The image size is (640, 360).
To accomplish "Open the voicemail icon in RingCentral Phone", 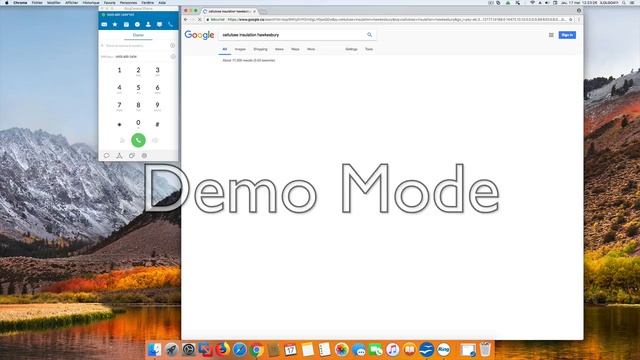I will 104,24.
